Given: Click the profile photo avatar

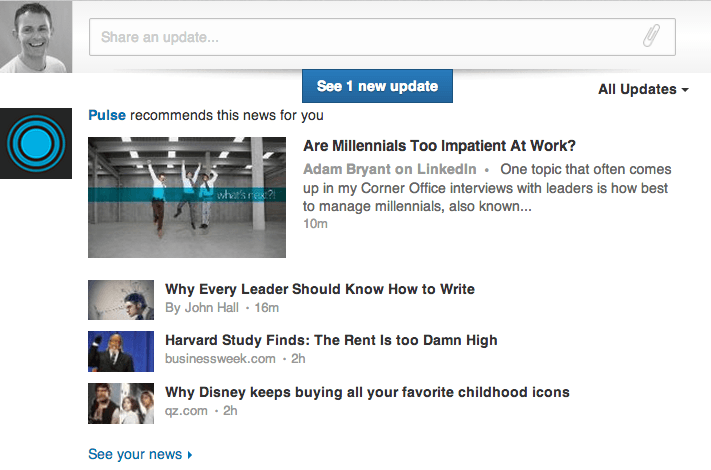Looking at the screenshot, I should [x=36, y=36].
